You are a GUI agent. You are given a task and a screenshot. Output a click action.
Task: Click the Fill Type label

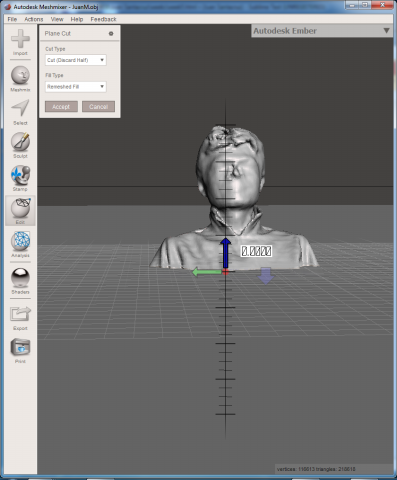click(x=54, y=75)
